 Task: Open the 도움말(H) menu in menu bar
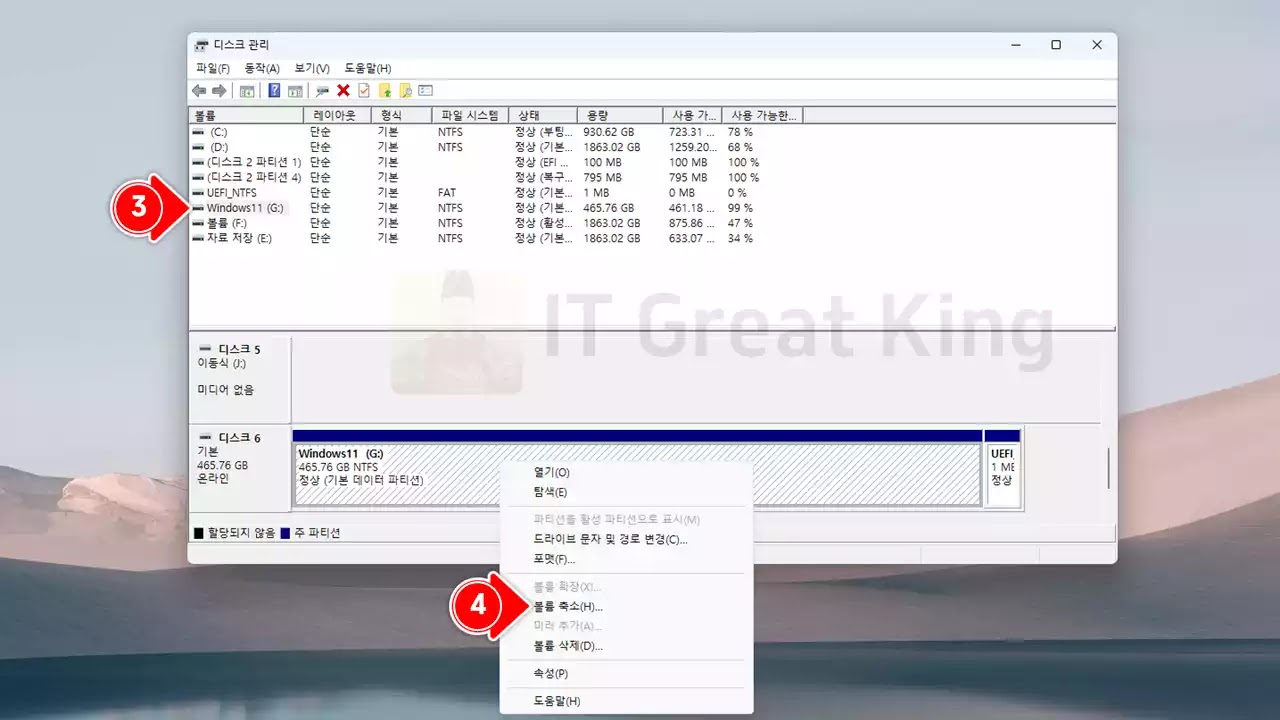(368, 68)
